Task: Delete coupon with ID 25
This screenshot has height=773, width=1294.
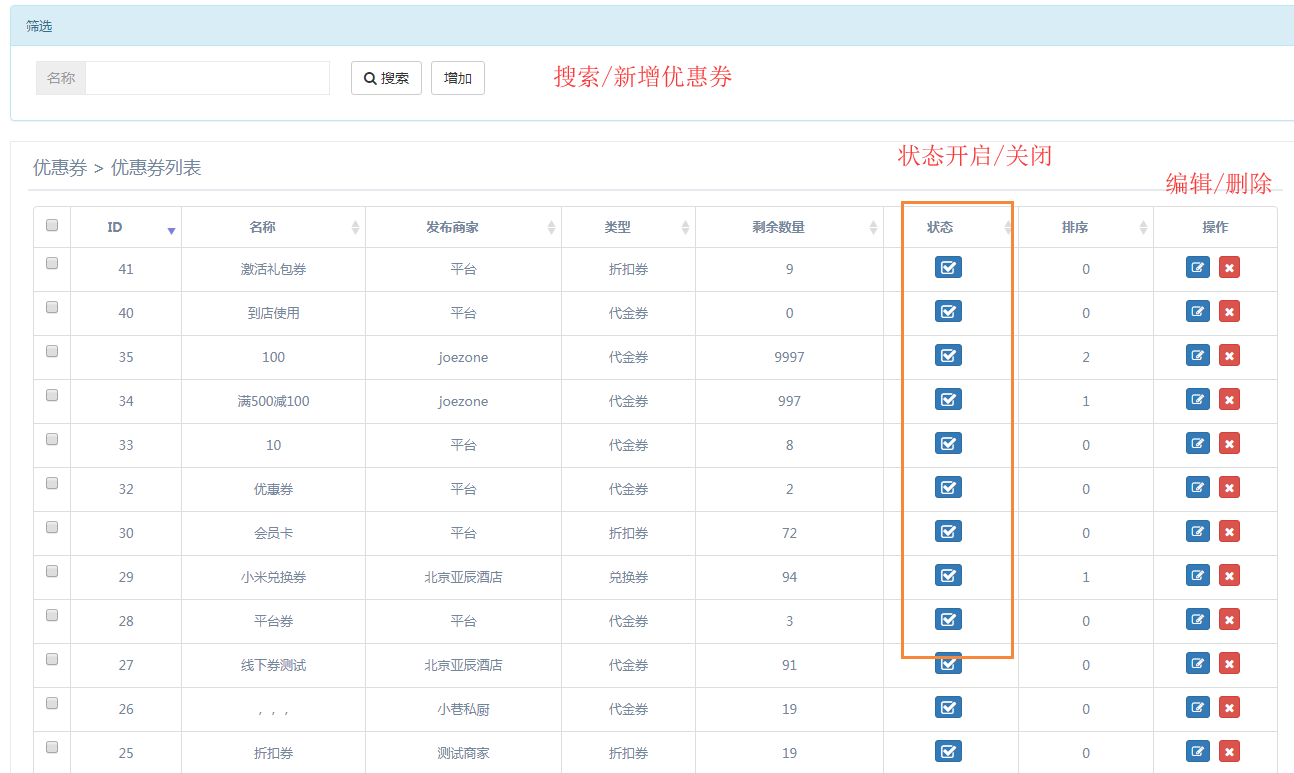Action: pos(1229,751)
